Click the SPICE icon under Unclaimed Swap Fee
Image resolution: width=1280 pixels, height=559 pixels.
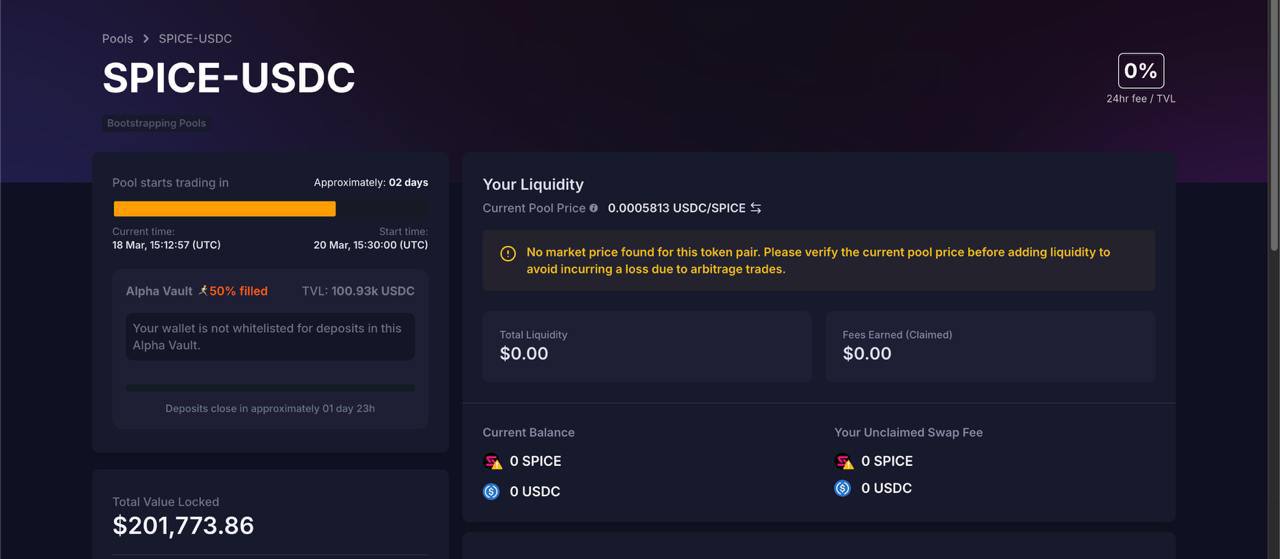pyautogui.click(x=844, y=462)
